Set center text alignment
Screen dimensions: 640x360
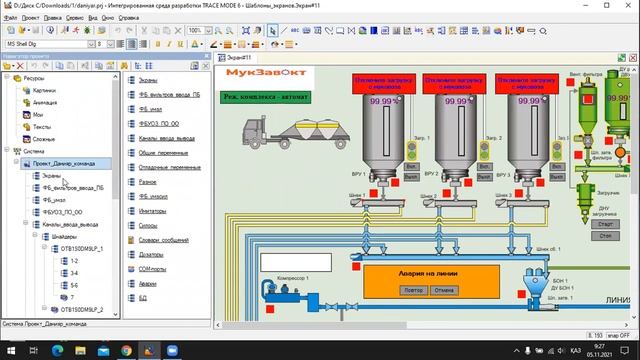click(132, 44)
